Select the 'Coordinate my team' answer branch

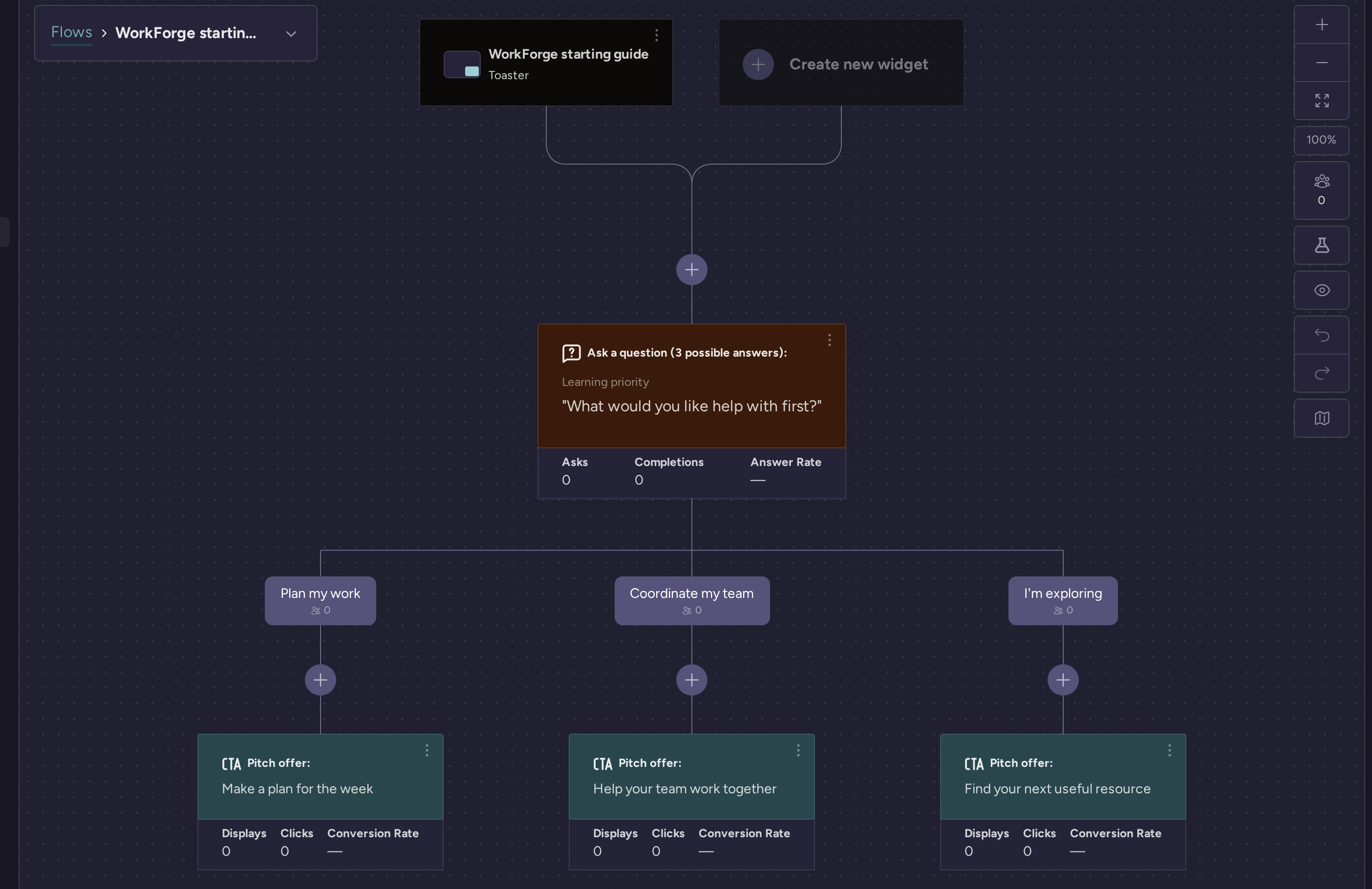691,600
